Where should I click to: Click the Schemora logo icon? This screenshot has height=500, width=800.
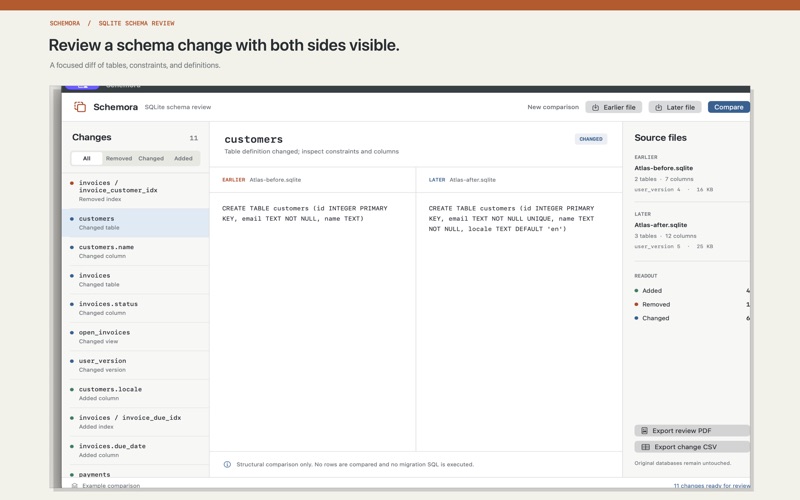point(80,107)
